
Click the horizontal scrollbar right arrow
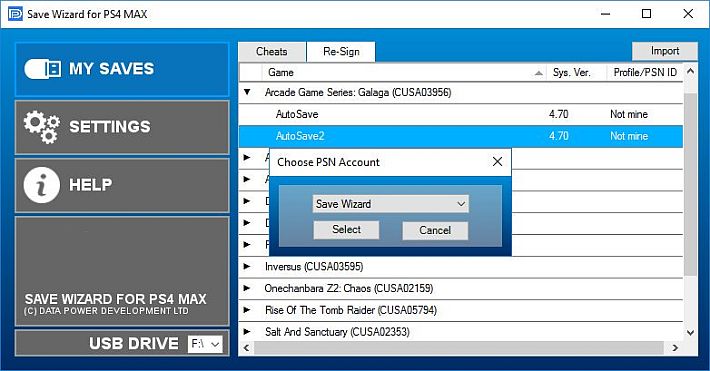675,348
